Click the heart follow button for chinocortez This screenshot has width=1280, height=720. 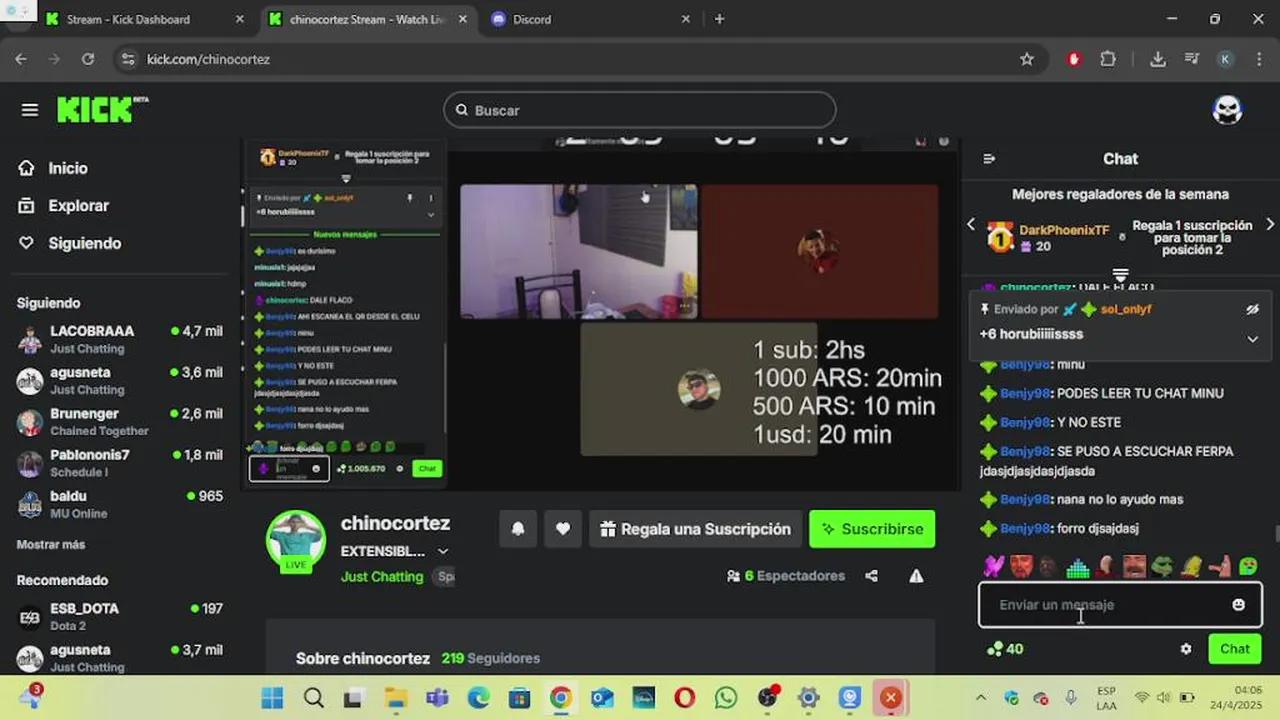(563, 529)
